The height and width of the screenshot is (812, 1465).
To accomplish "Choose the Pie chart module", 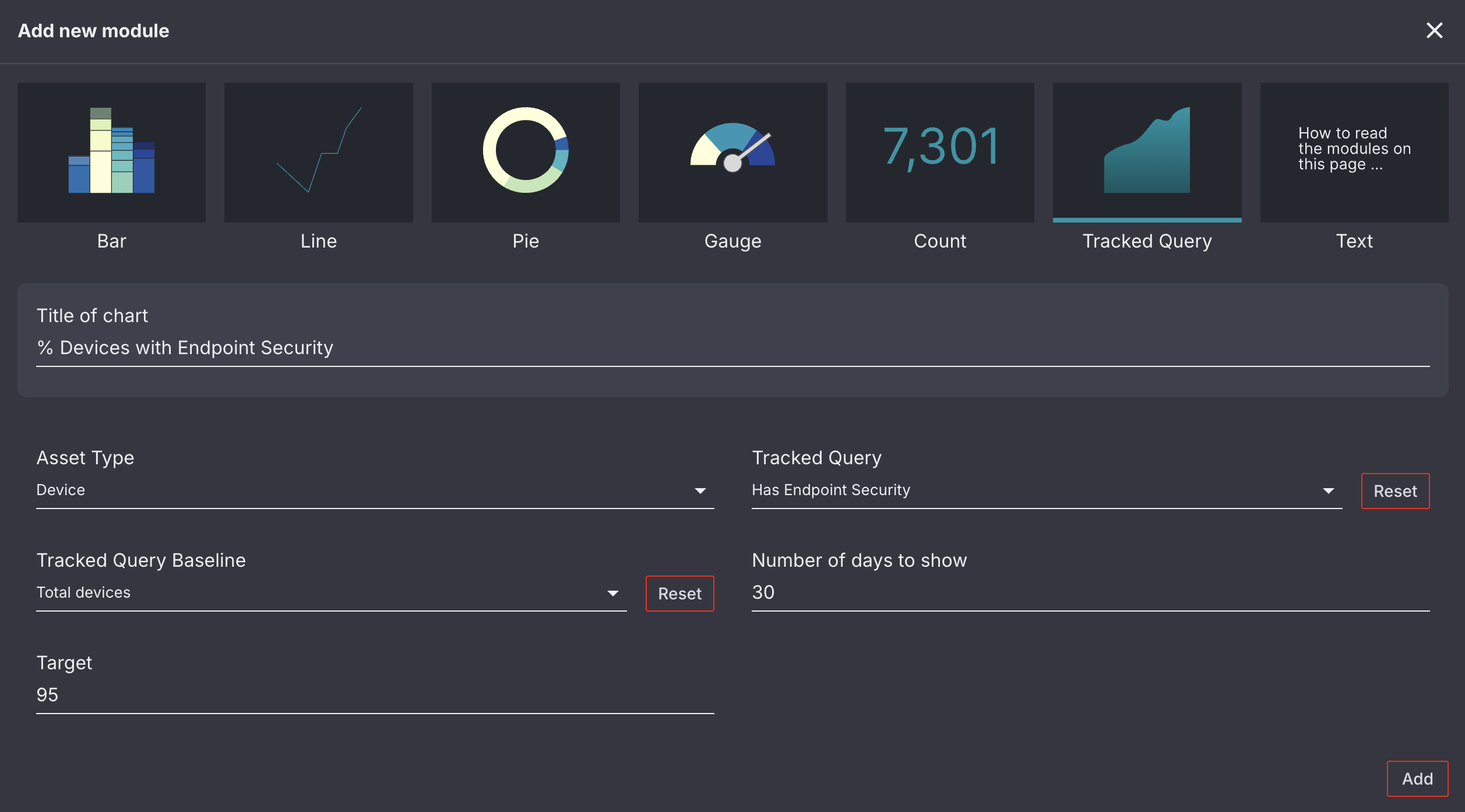I will click(x=525, y=153).
